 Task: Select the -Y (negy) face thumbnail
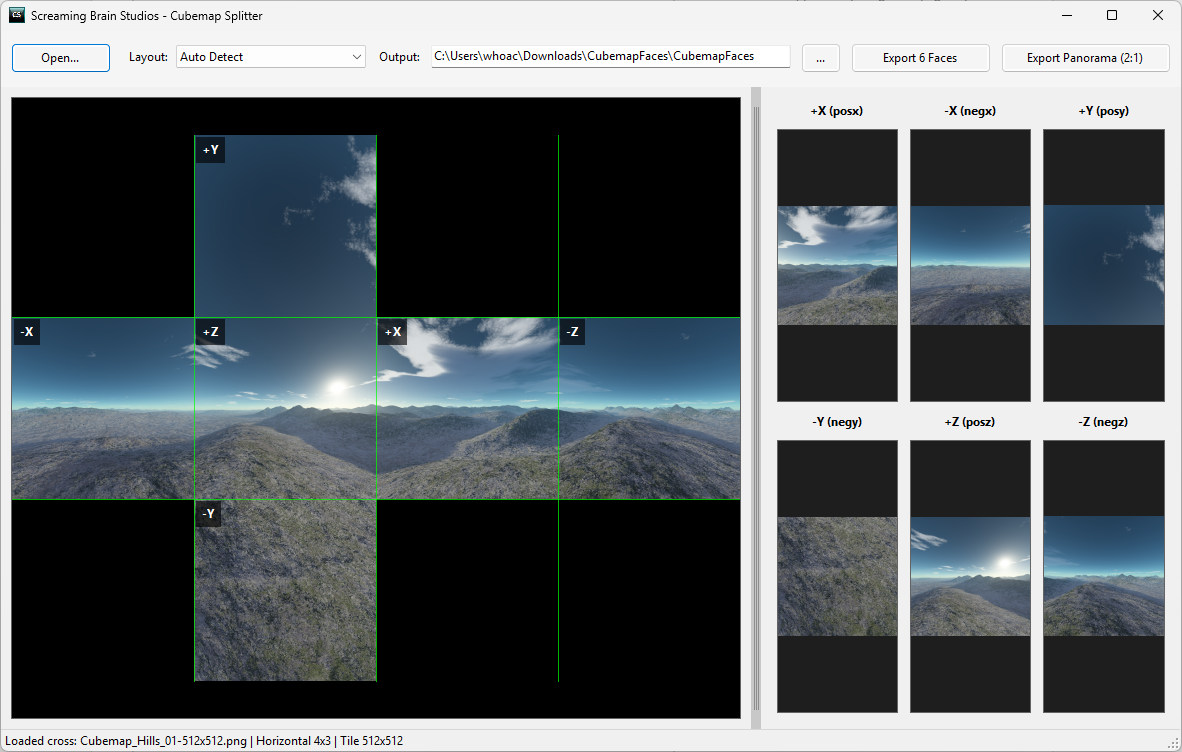837,576
